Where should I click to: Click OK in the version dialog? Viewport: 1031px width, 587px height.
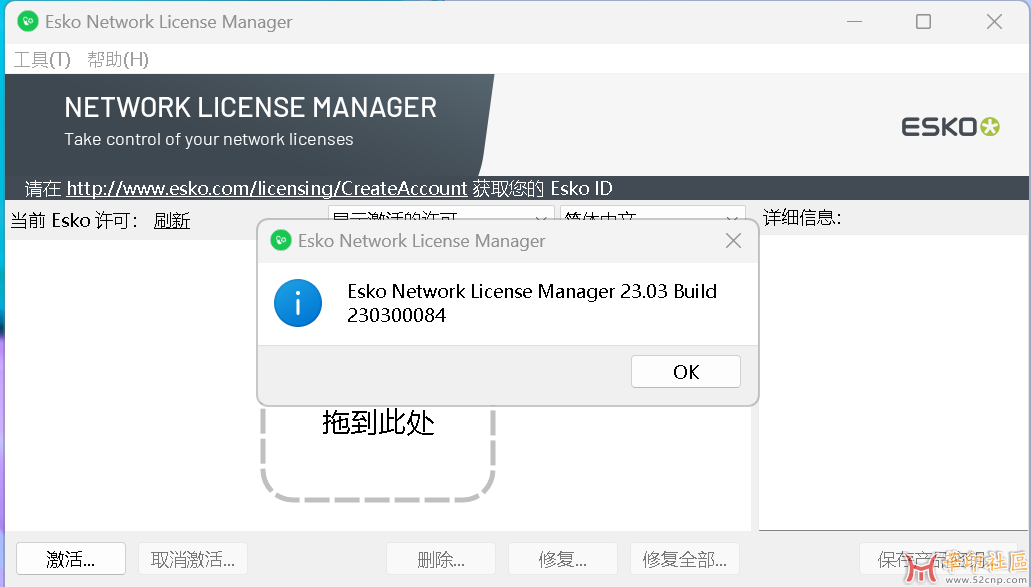(686, 372)
